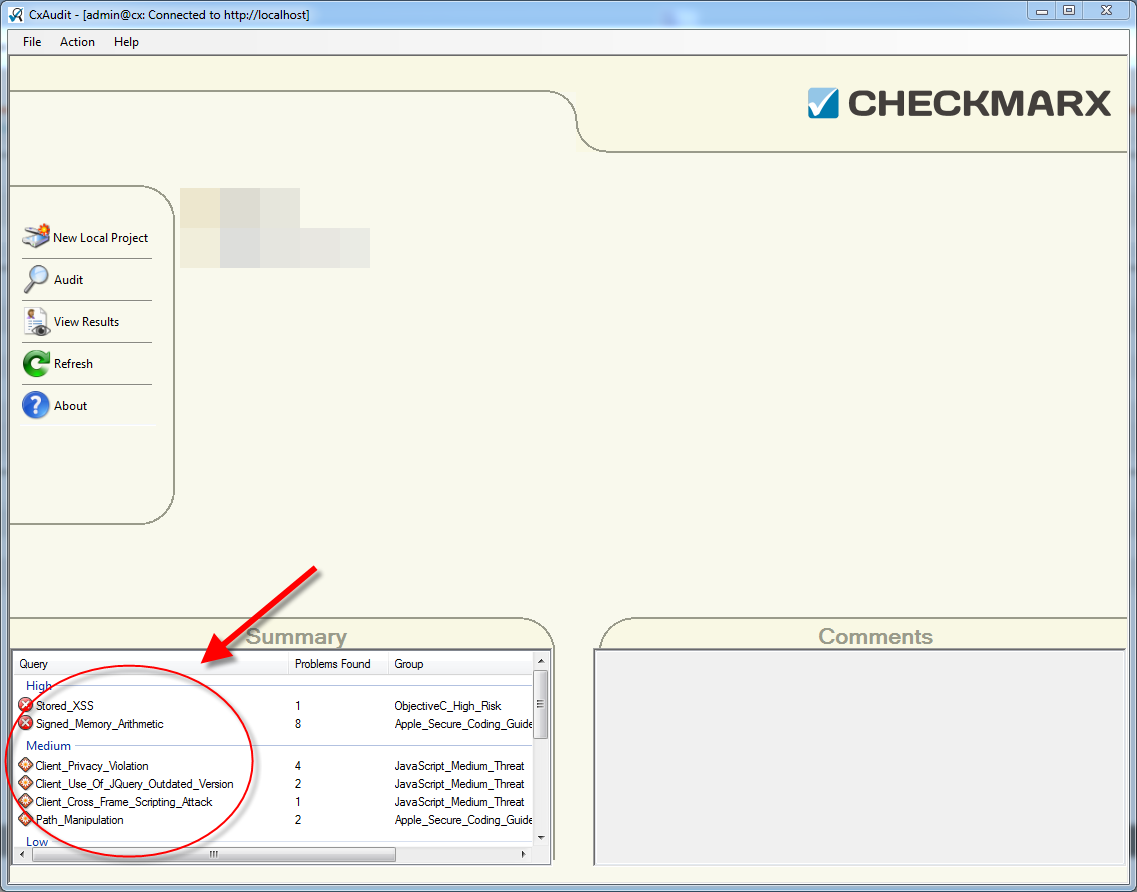Open View Results

(86, 322)
